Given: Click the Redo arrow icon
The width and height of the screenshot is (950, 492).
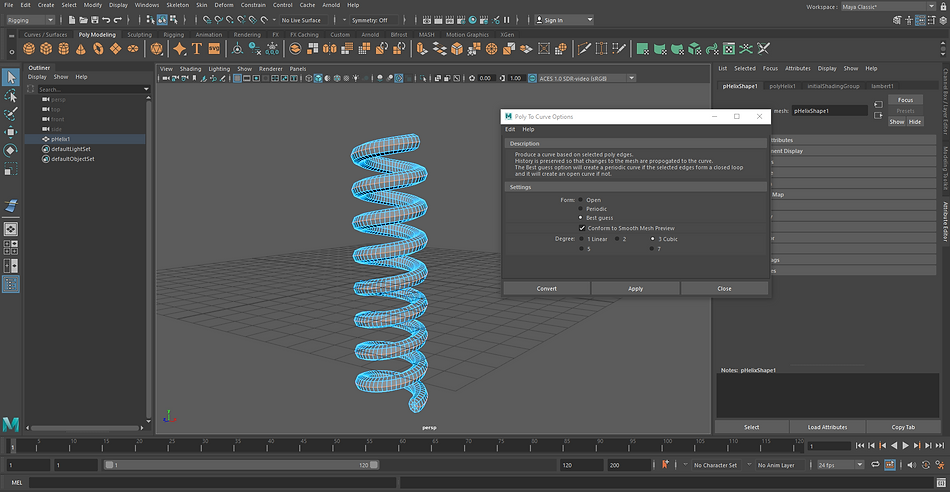Looking at the screenshot, I should pos(117,20).
